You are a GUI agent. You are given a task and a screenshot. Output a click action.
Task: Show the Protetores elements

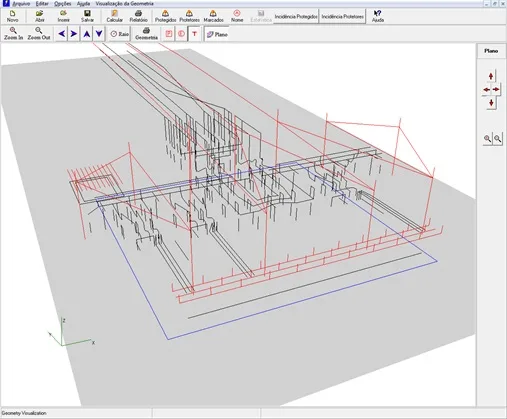[x=189, y=16]
